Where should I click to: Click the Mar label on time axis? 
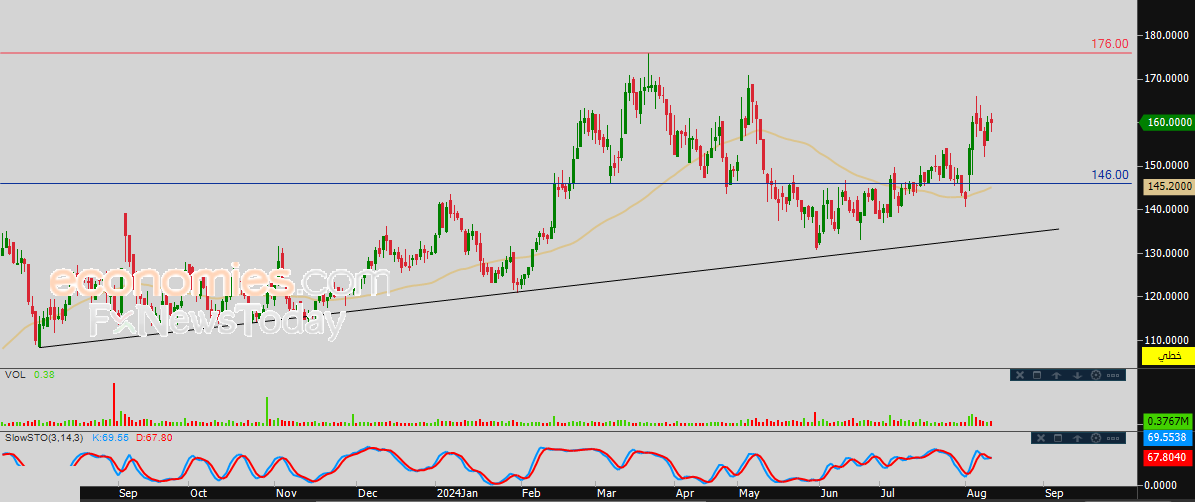point(607,493)
